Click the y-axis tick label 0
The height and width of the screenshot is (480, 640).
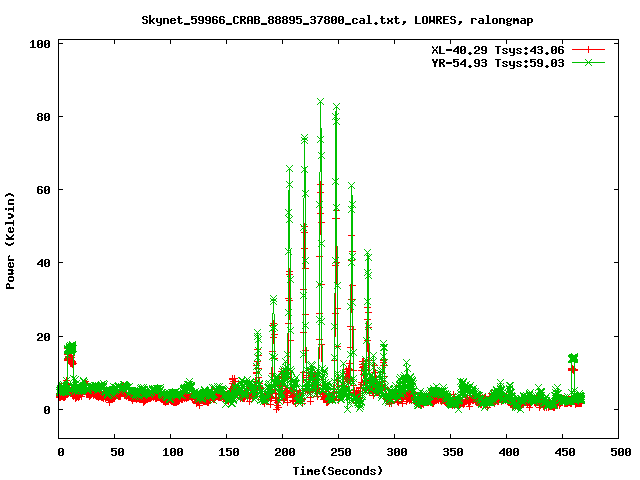(47, 410)
